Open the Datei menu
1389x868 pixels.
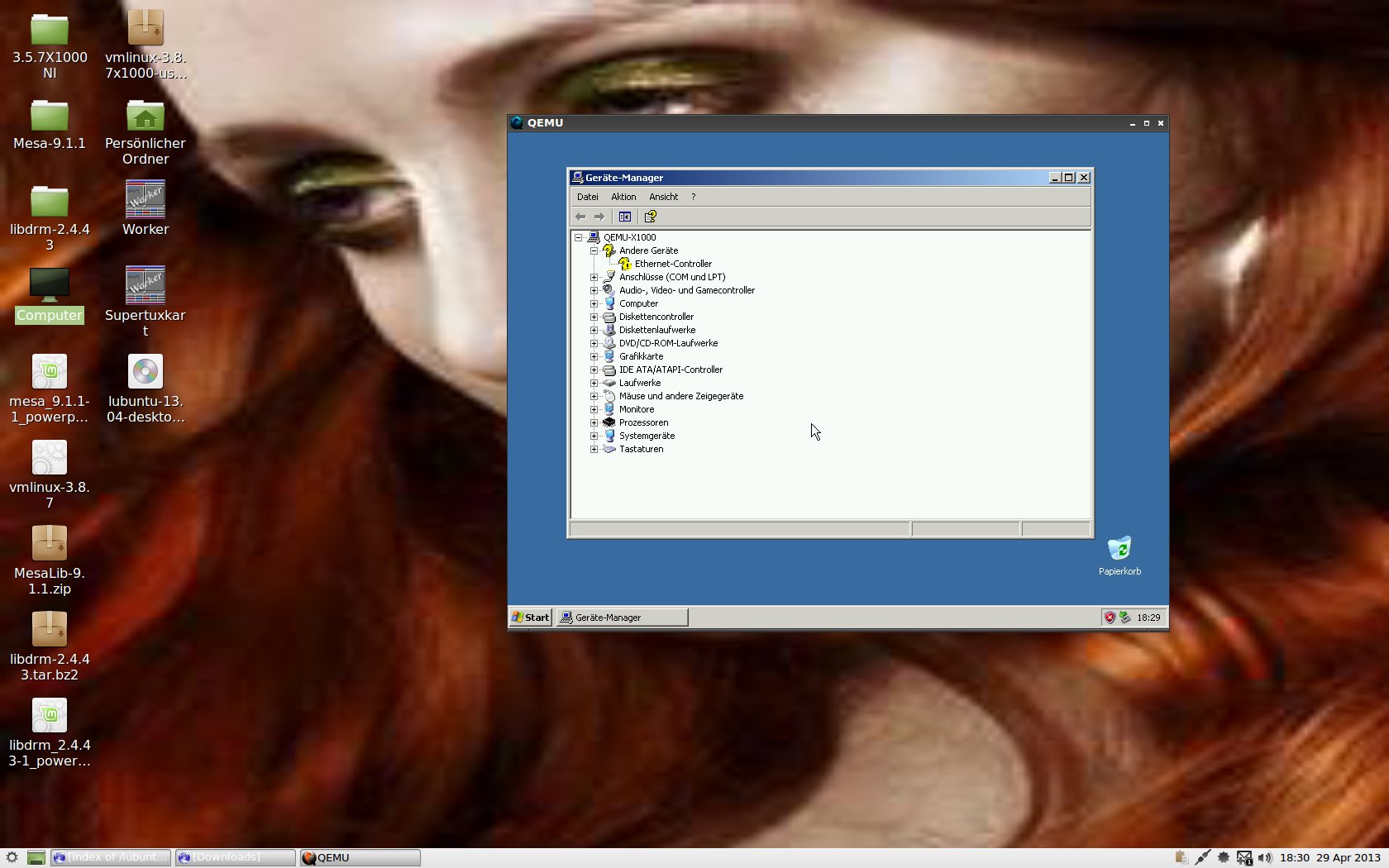pos(587,197)
